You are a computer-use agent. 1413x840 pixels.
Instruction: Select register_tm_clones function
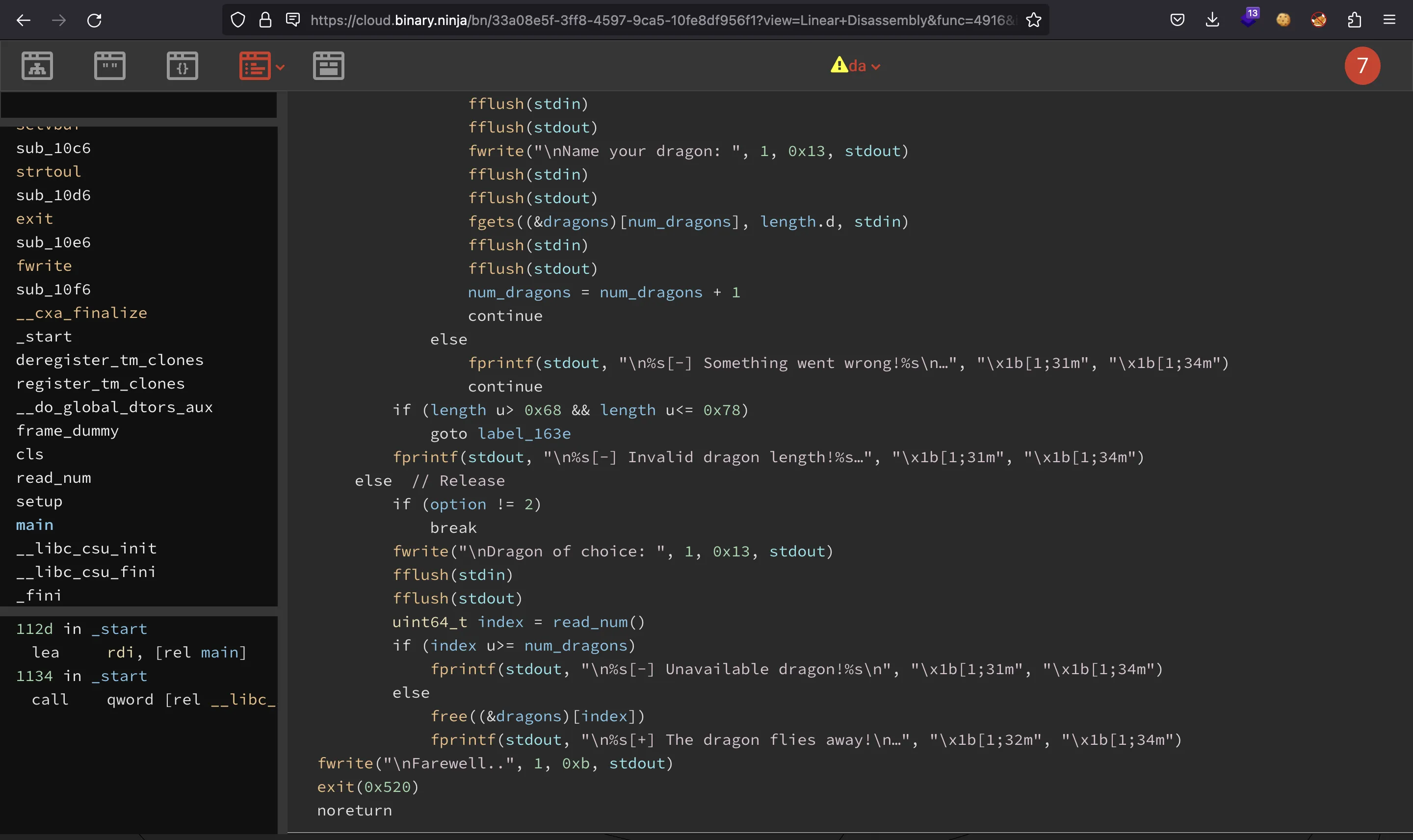[100, 384]
